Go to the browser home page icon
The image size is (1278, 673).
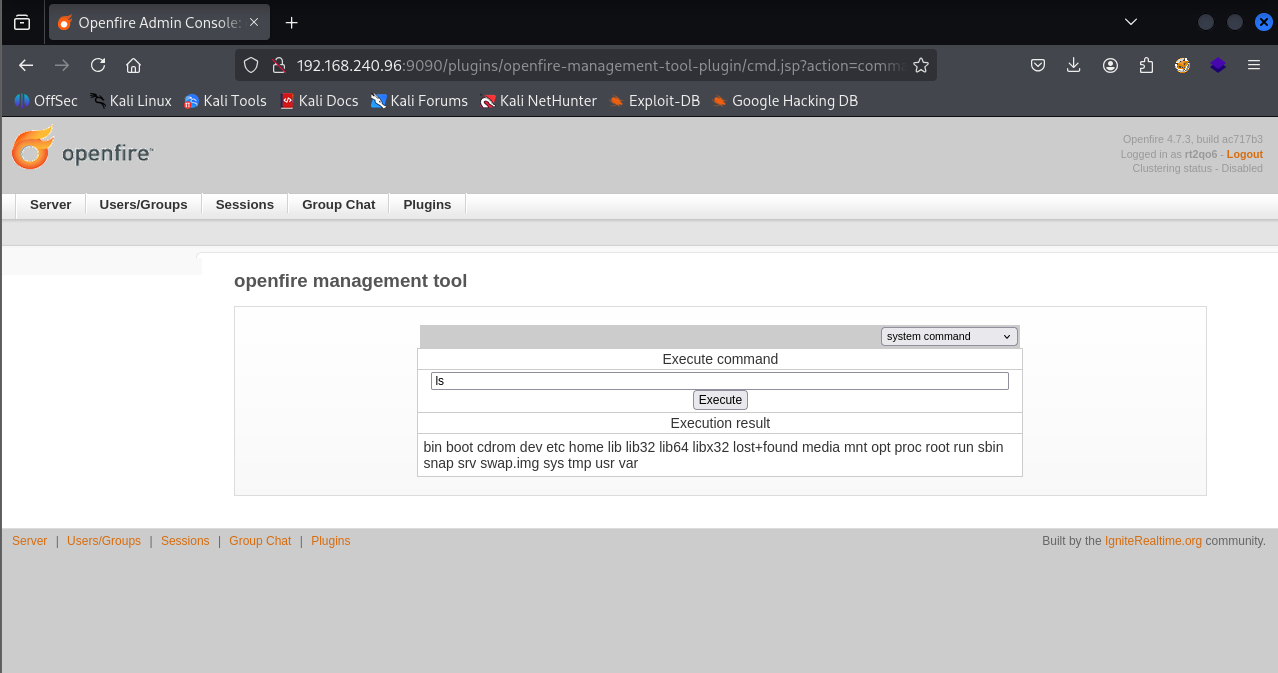[x=133, y=65]
